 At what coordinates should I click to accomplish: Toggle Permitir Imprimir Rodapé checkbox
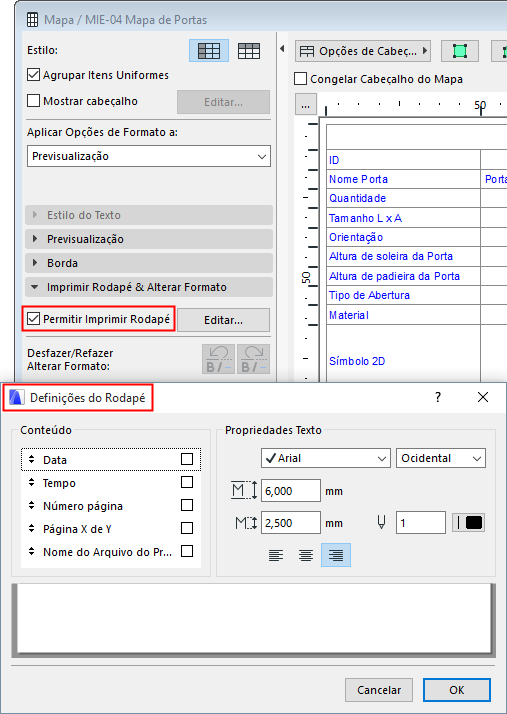(x=33, y=319)
